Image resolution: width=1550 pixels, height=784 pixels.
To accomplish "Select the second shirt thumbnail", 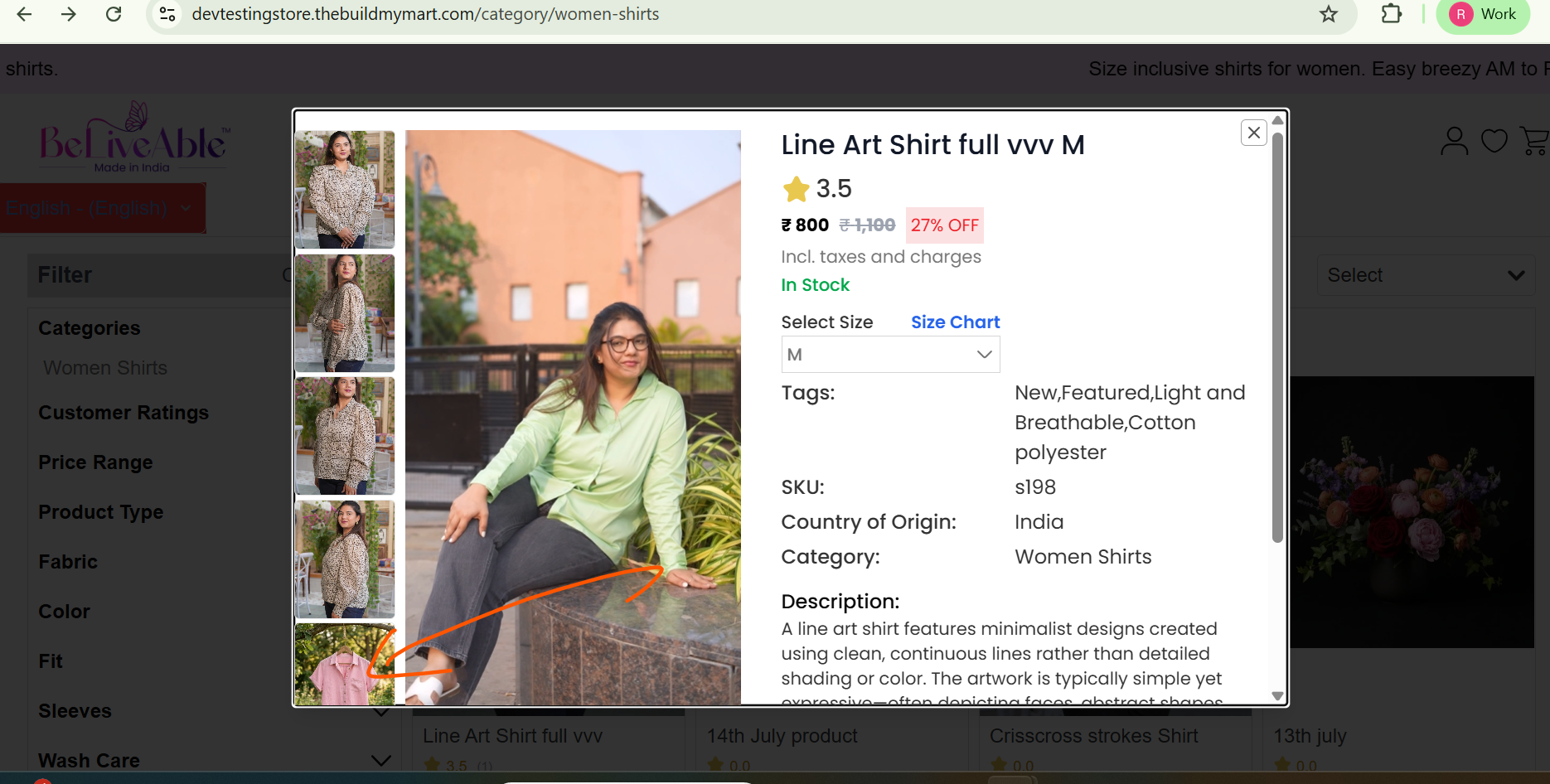I will [345, 313].
